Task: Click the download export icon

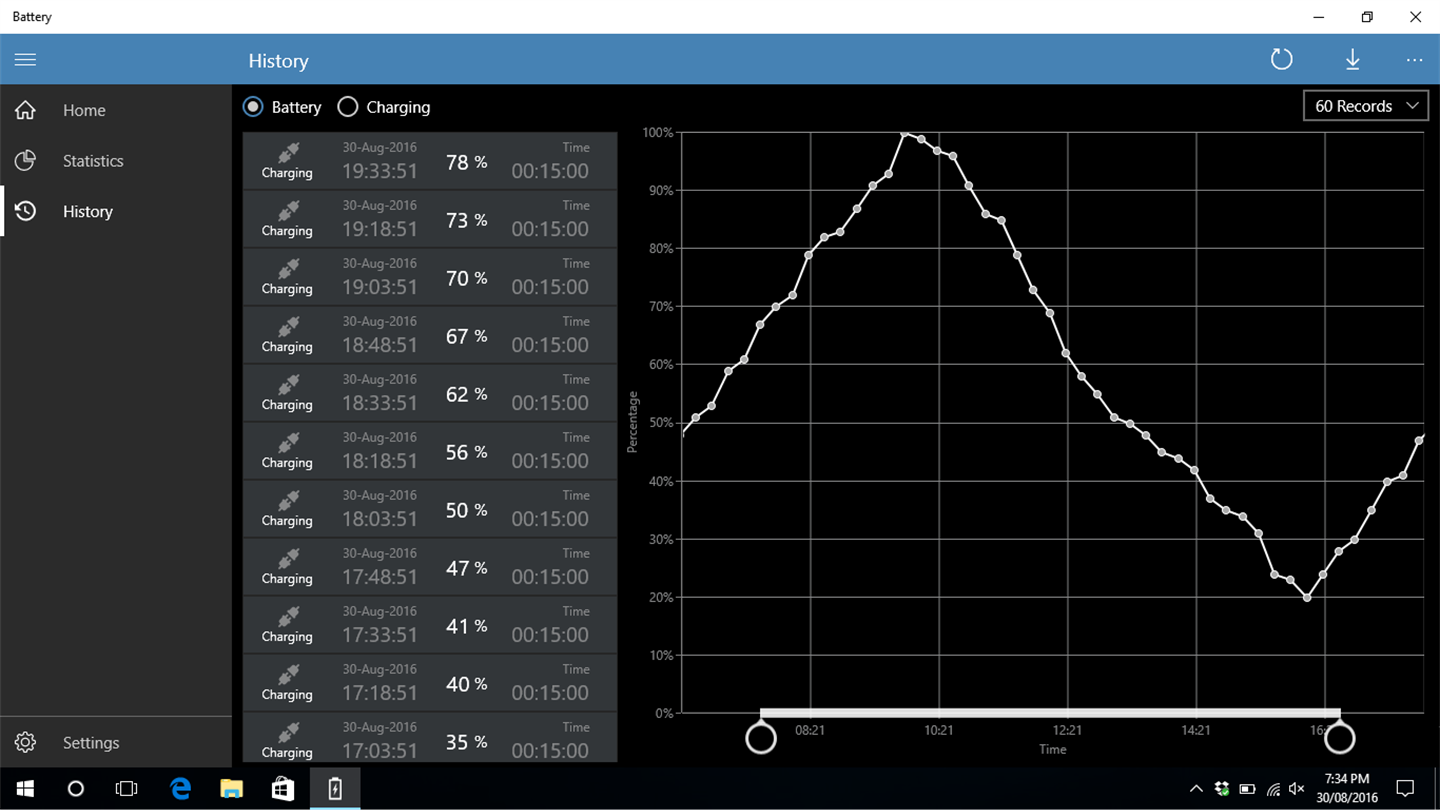Action: click(1352, 60)
